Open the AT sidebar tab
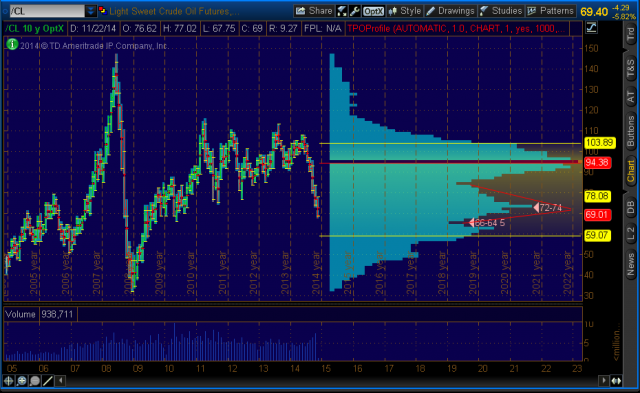The height and width of the screenshot is (393, 640). 631,97
